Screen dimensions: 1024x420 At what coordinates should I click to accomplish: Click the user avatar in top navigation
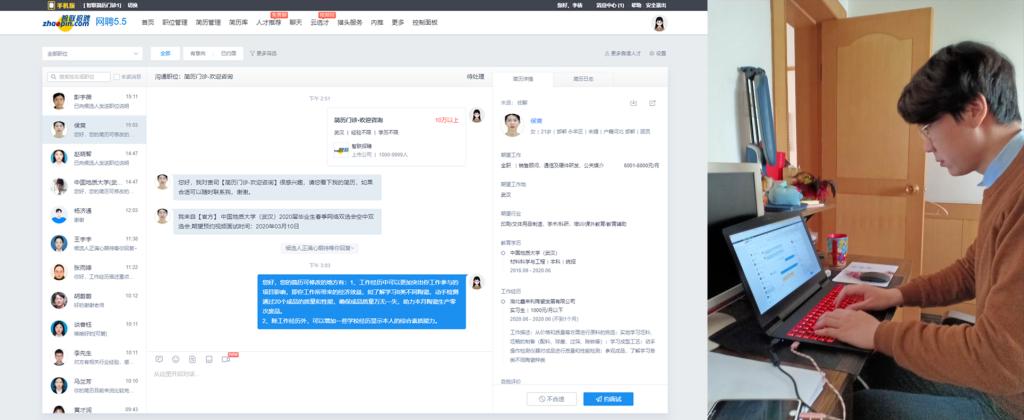[659, 22]
